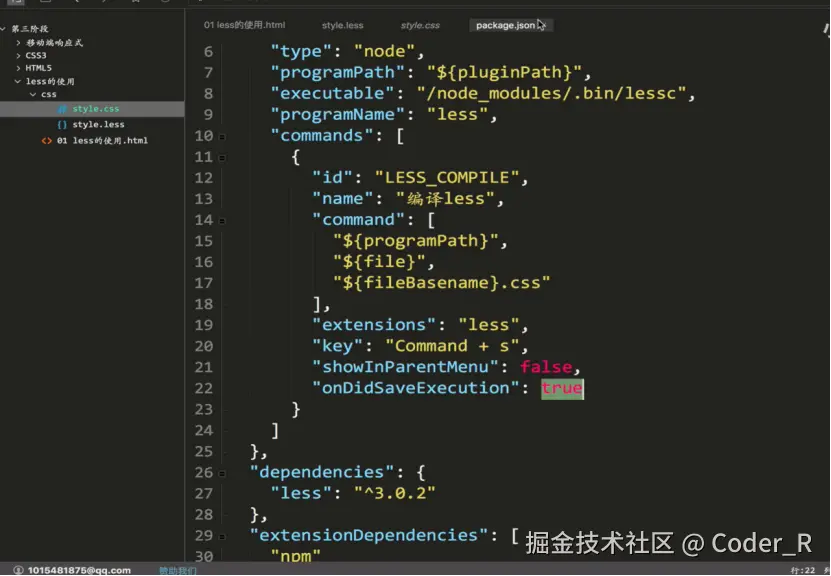
Task: Collapse the css subfolder
Action: (33, 94)
